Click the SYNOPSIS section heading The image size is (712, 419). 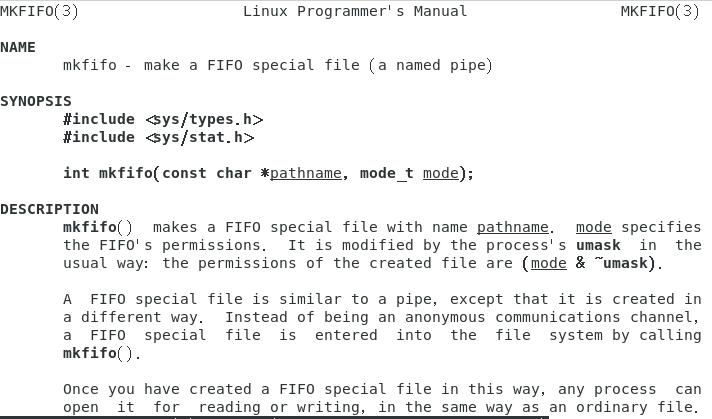36,101
